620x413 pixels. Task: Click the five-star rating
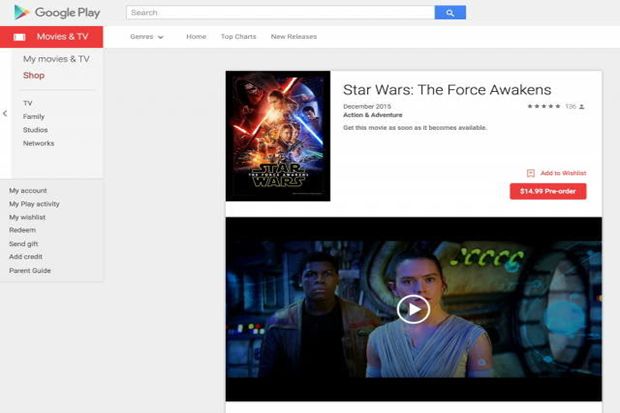(544, 106)
